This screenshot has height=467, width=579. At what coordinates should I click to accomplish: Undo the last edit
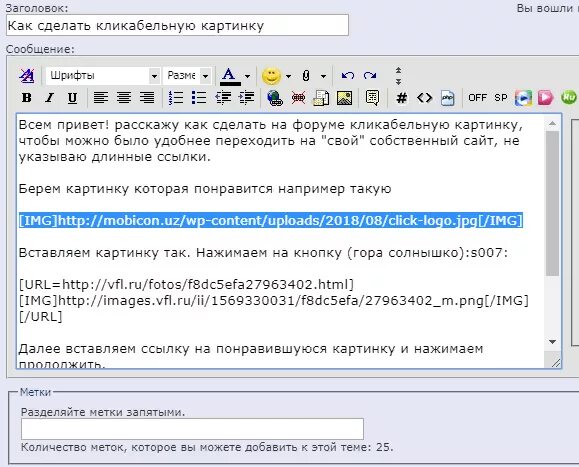coord(347,76)
